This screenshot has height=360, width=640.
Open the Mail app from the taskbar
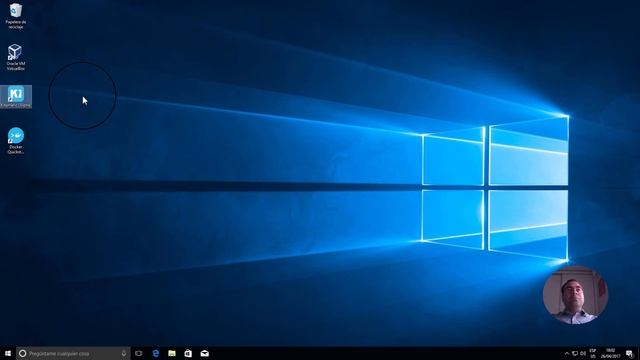pos(204,353)
